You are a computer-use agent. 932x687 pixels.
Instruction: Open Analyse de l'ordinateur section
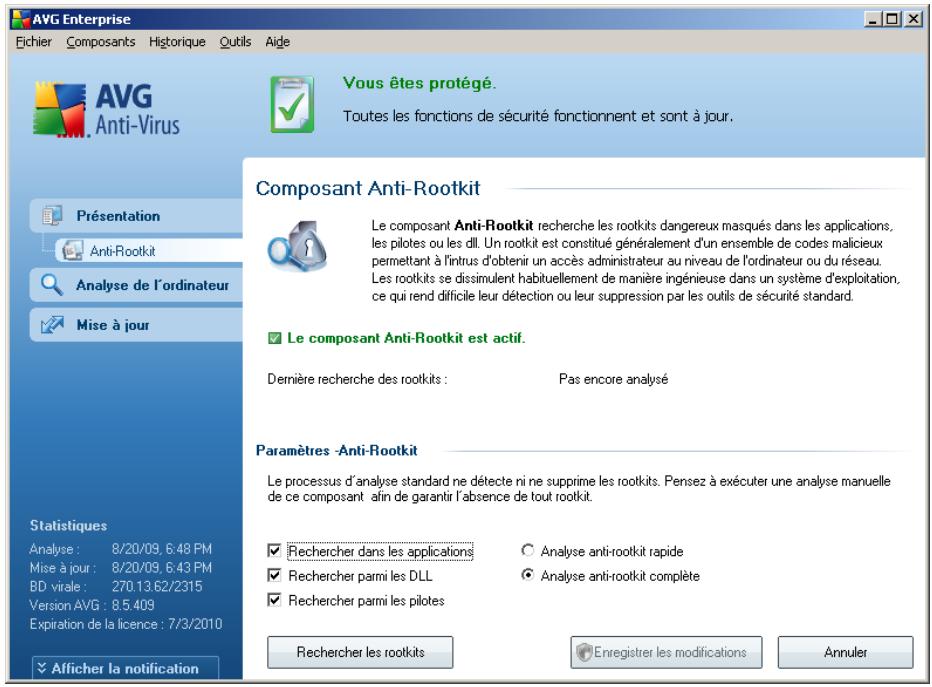click(x=137, y=285)
